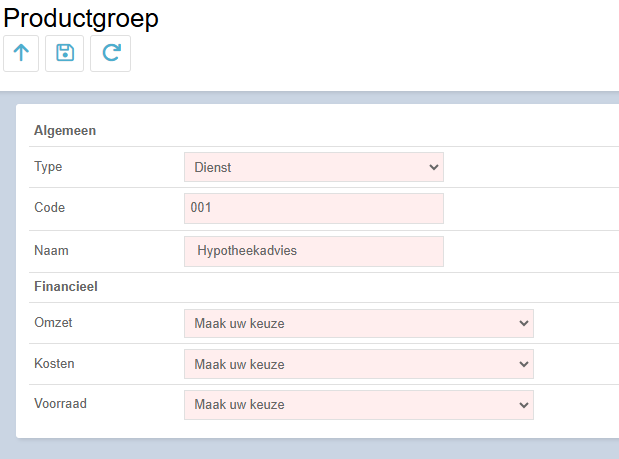Click the up arrow back icon
This screenshot has width=619, height=459.
click(21, 53)
